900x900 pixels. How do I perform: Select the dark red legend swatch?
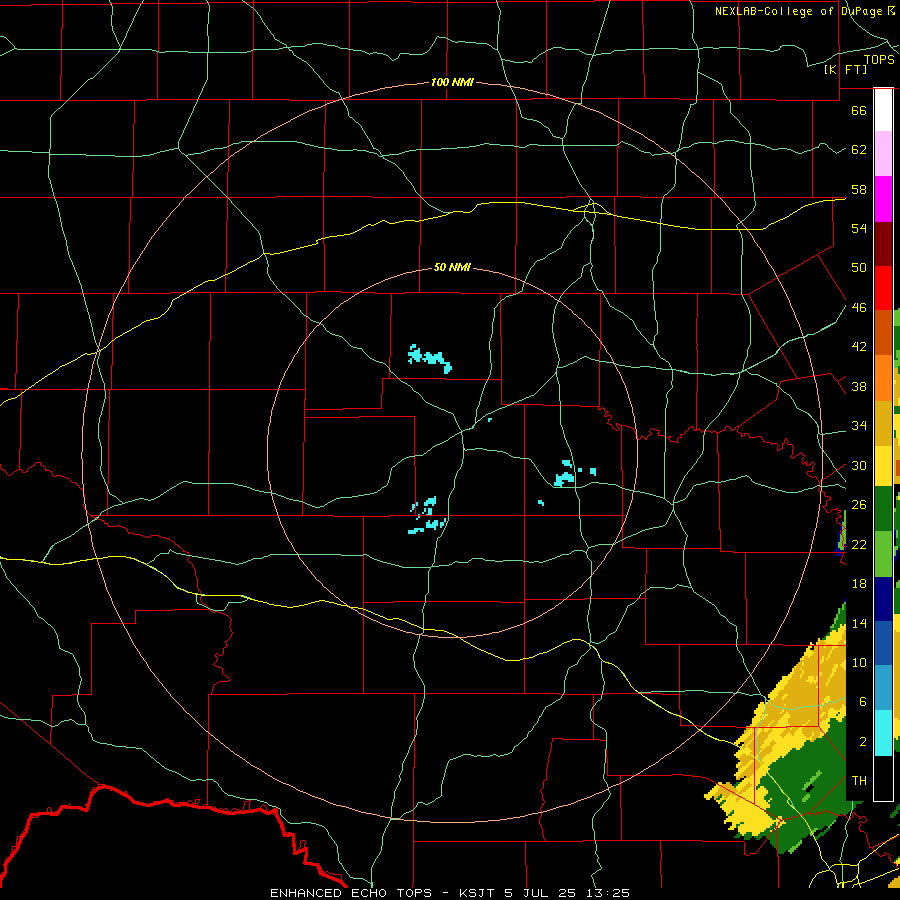[883, 243]
